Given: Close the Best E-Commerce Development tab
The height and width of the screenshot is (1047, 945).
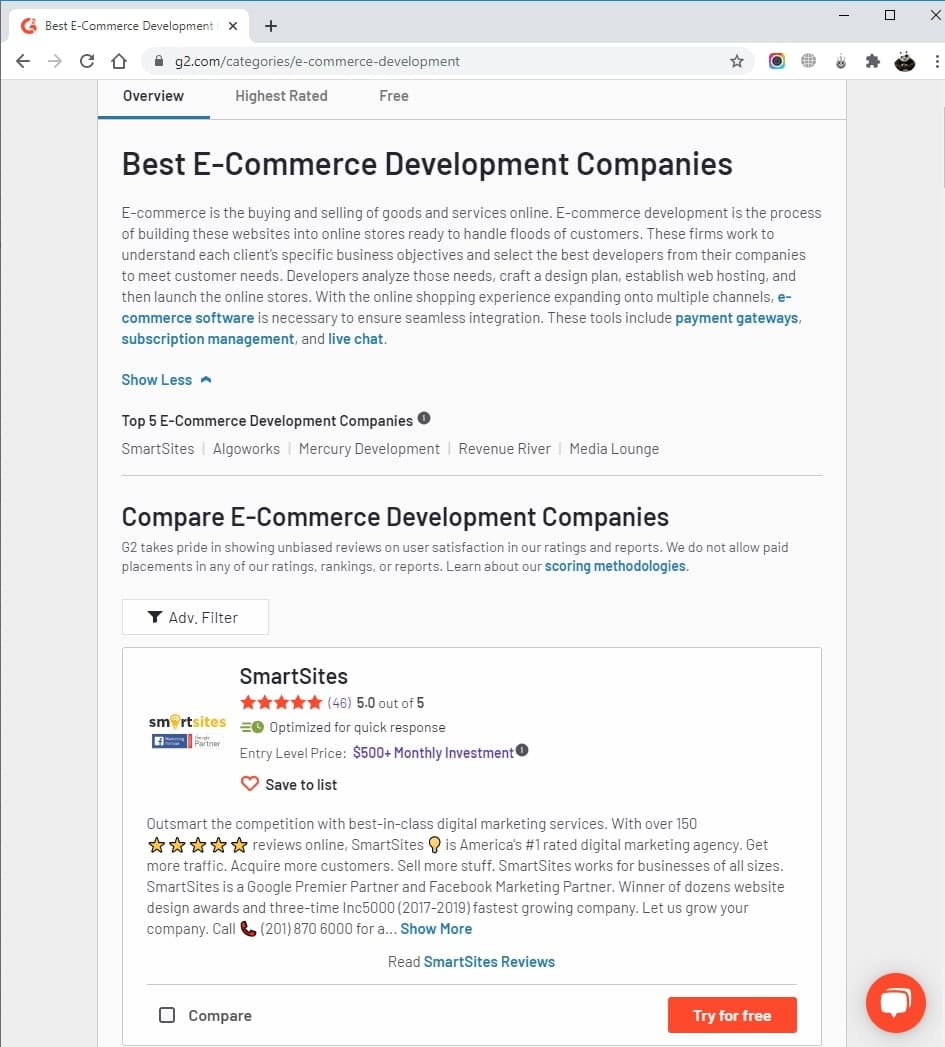Looking at the screenshot, I should coord(232,26).
